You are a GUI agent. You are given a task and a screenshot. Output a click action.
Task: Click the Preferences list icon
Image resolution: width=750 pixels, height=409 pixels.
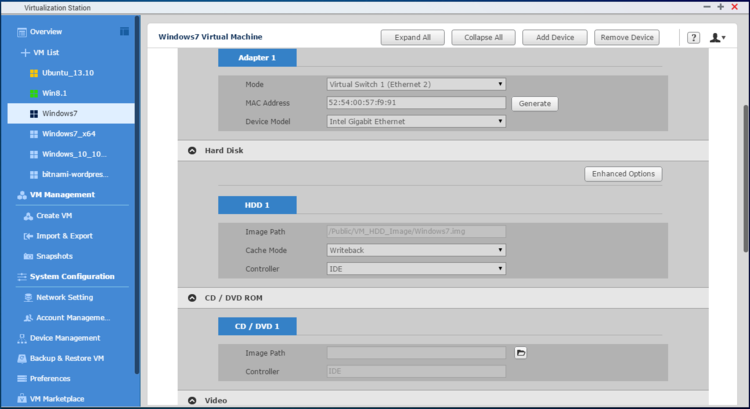tap(22, 378)
